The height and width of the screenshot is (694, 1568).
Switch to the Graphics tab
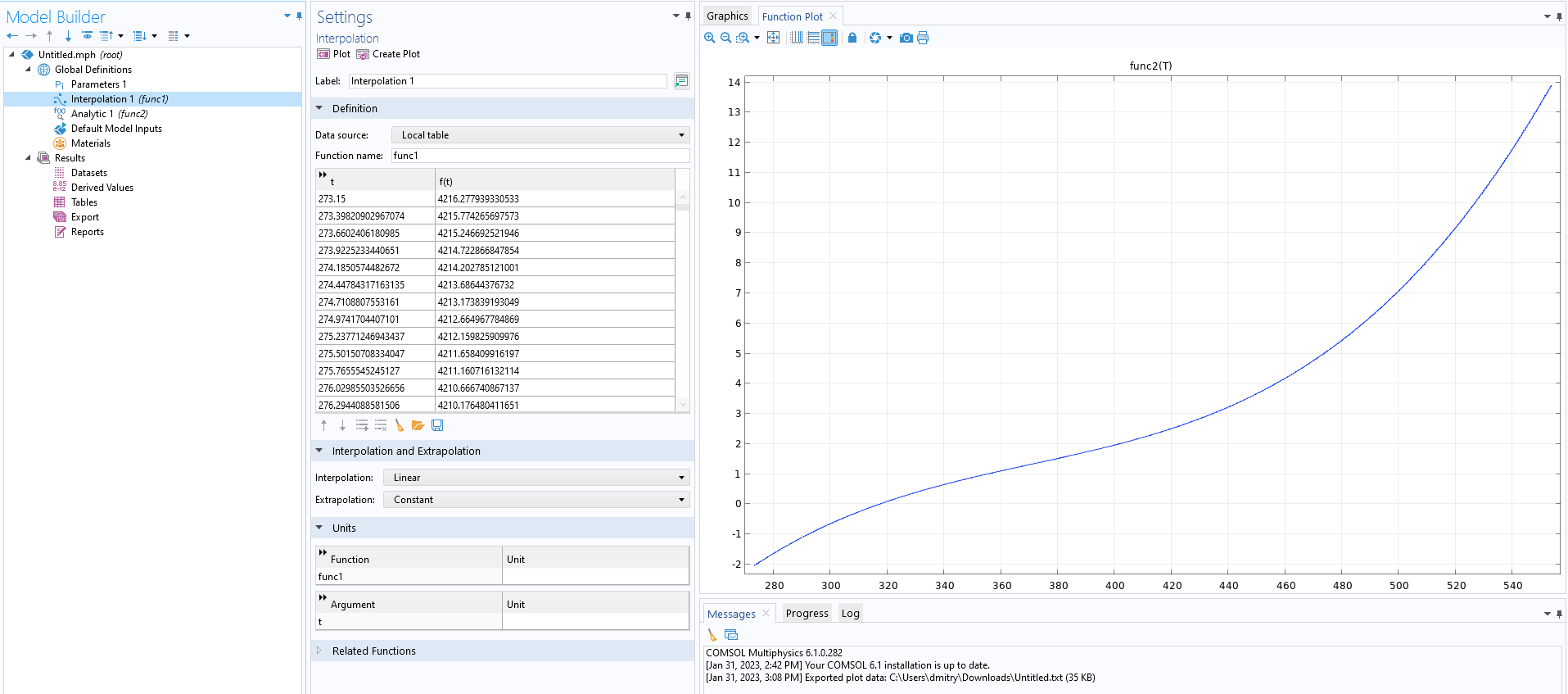[727, 16]
